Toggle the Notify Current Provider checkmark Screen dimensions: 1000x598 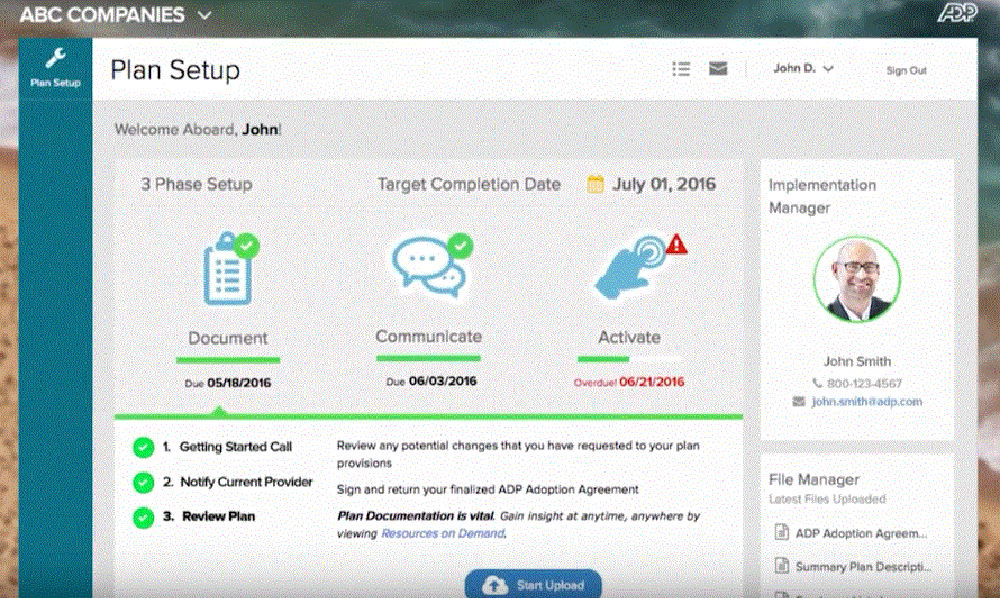point(143,482)
